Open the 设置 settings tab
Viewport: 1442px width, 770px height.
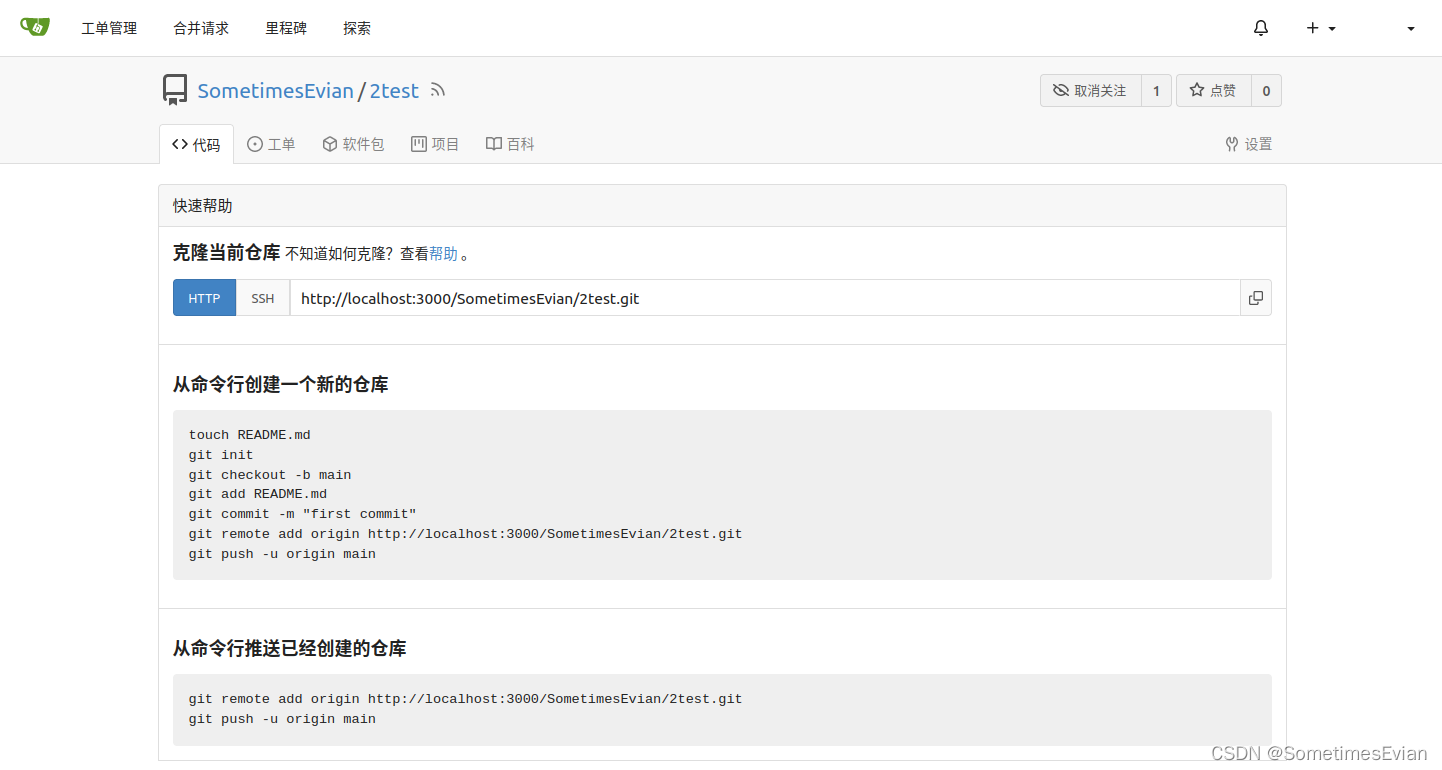(1249, 144)
